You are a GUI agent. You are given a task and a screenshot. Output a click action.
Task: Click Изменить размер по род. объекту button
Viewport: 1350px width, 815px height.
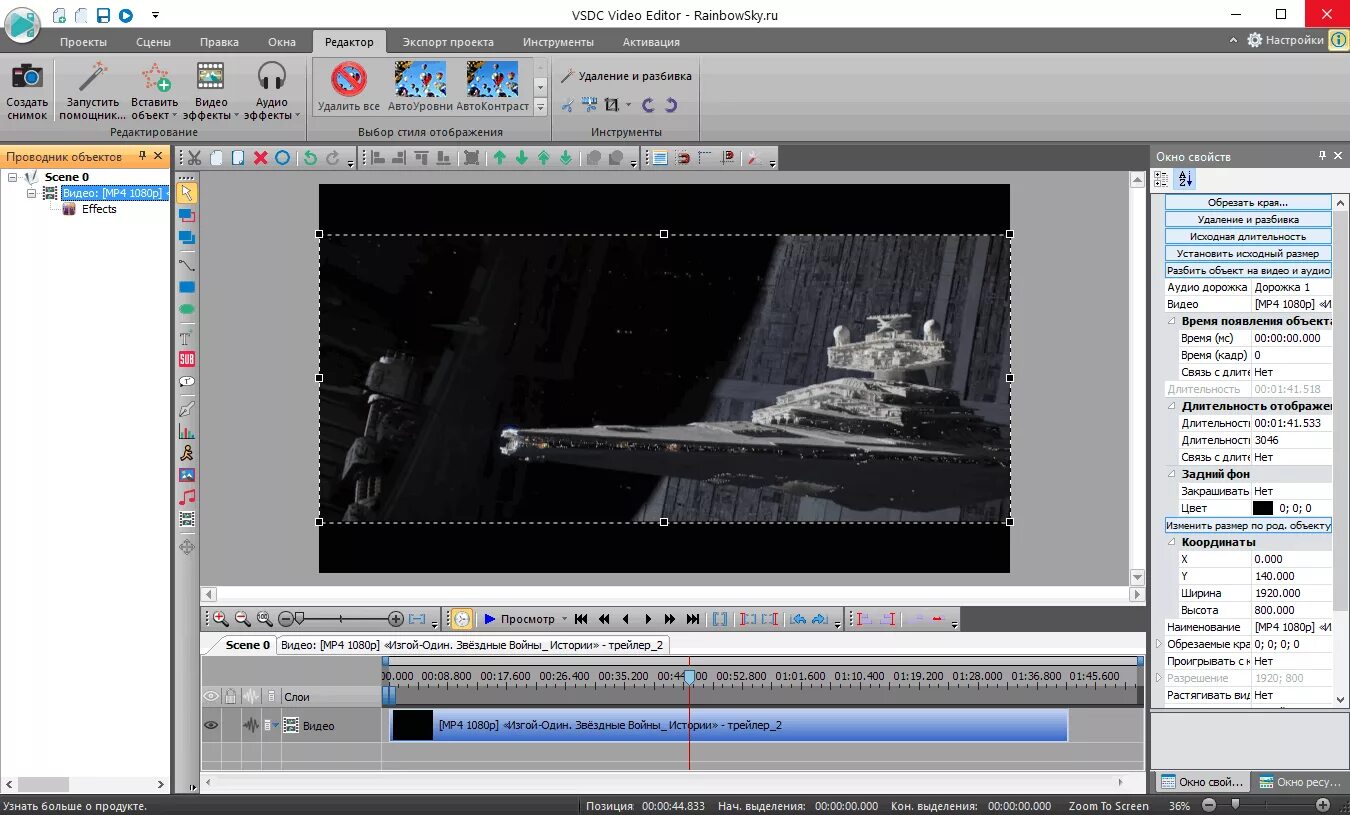click(1248, 525)
